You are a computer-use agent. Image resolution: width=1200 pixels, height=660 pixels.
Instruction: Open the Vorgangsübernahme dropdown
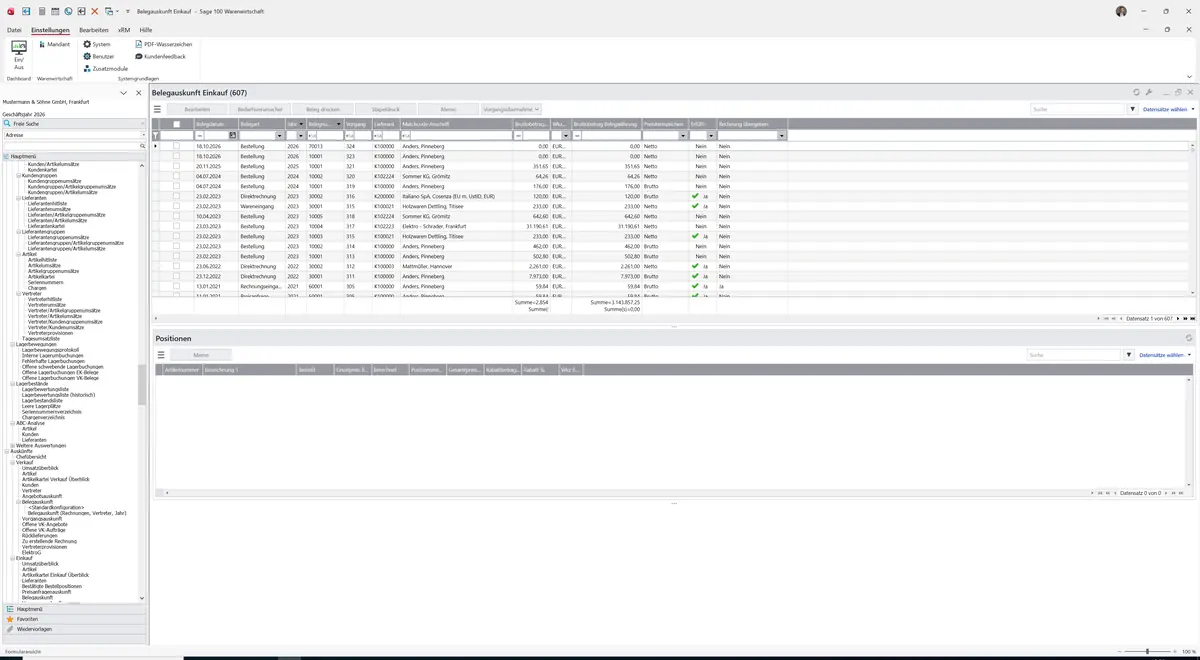[511, 109]
